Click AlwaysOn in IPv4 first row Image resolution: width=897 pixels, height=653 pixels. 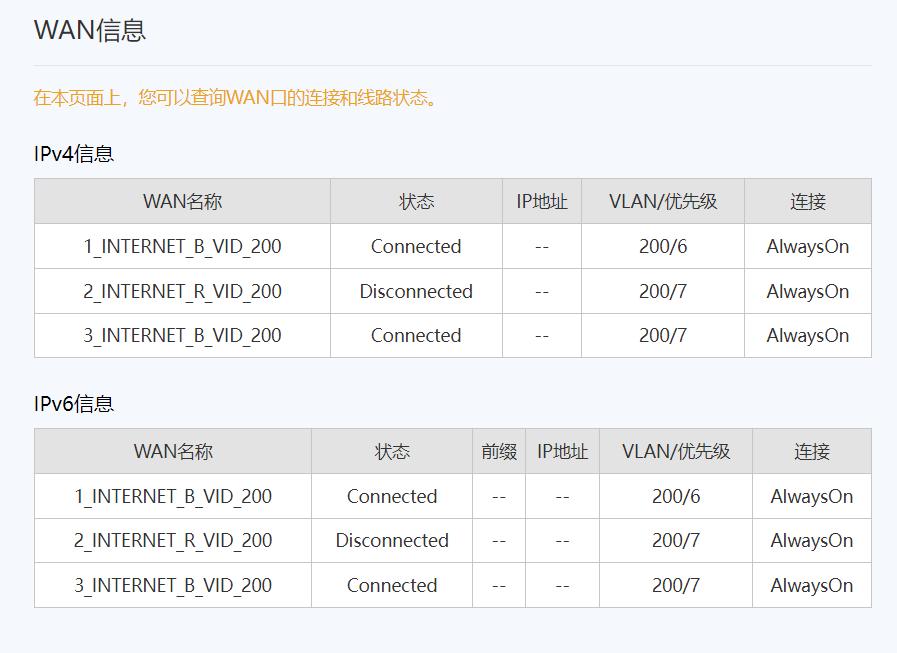pyautogui.click(x=808, y=246)
